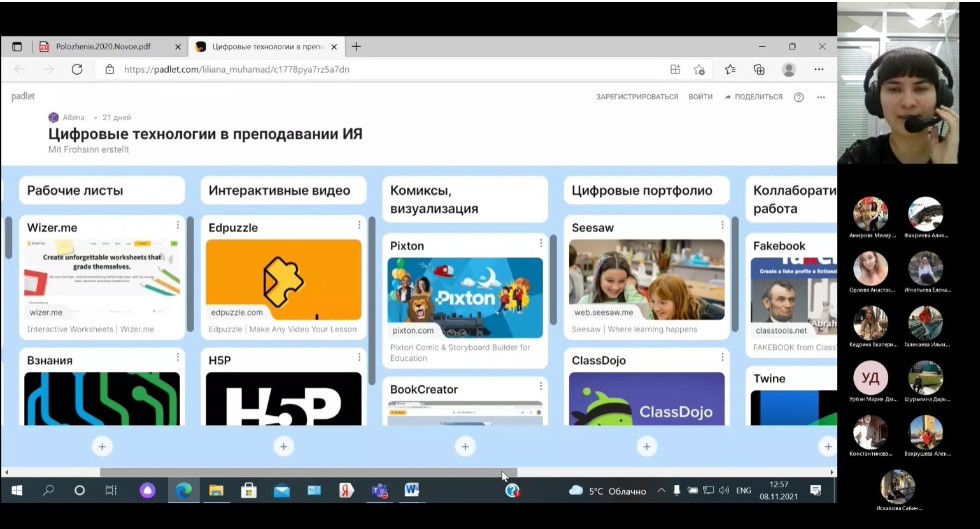Click the apps grid icon in address bar

coord(675,69)
